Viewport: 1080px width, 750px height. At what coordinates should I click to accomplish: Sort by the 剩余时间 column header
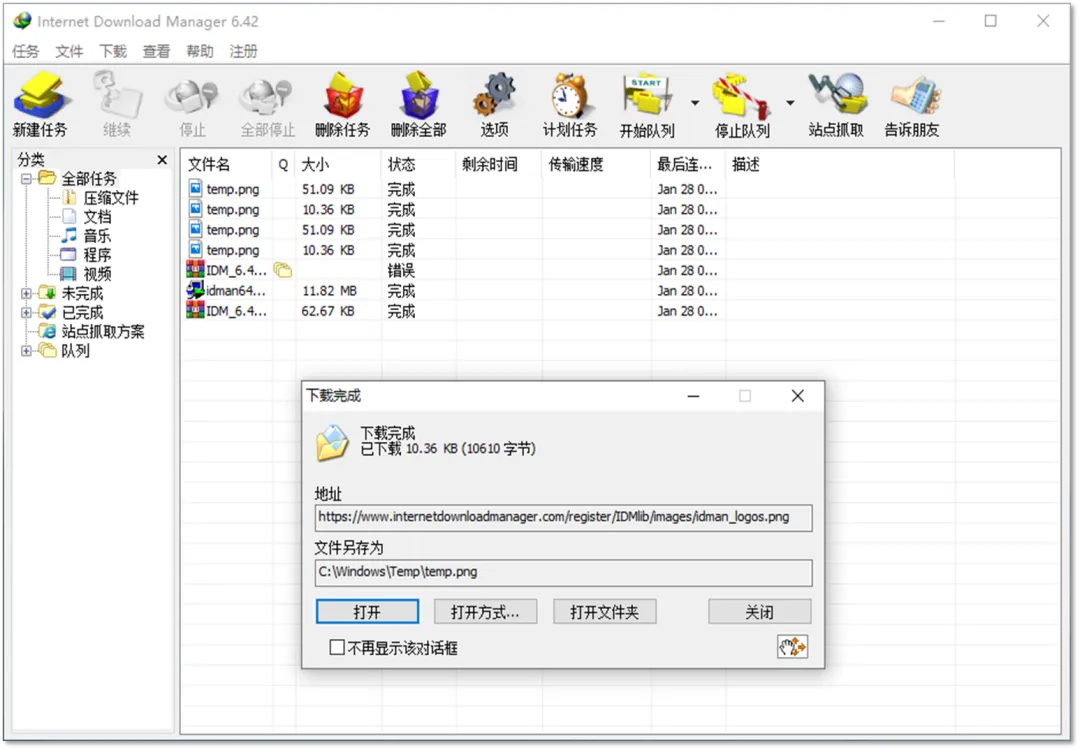pyautogui.click(x=499, y=165)
